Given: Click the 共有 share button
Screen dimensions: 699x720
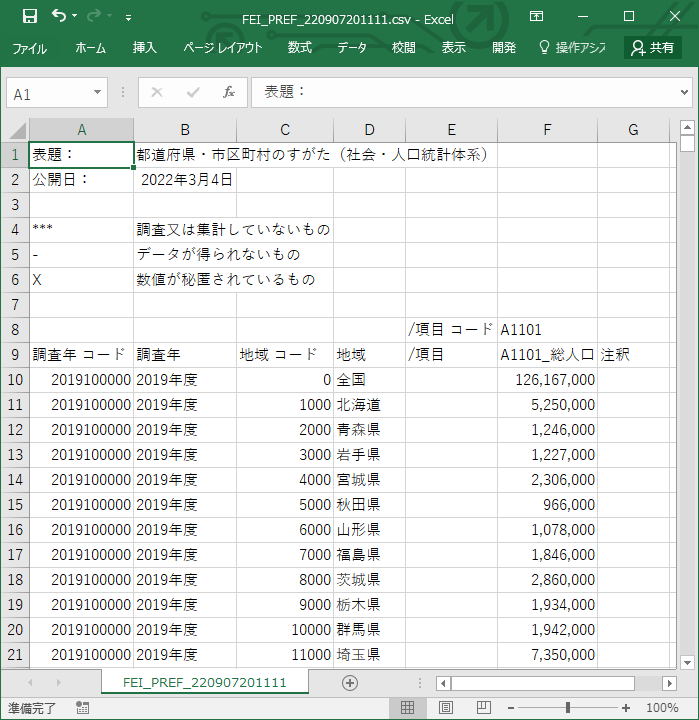Looking at the screenshot, I should pyautogui.click(x=652, y=48).
